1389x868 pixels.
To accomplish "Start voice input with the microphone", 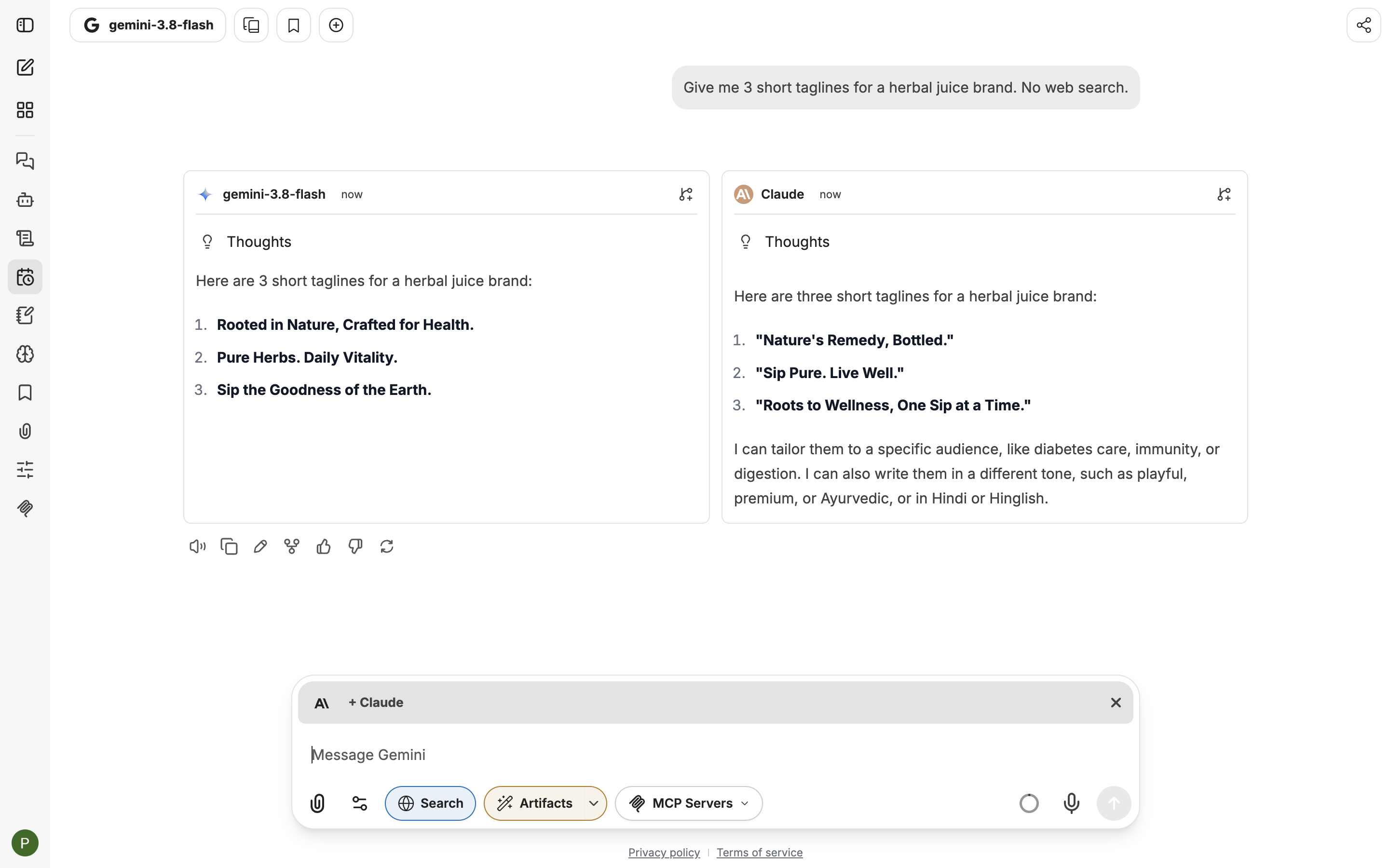I will pos(1072,803).
